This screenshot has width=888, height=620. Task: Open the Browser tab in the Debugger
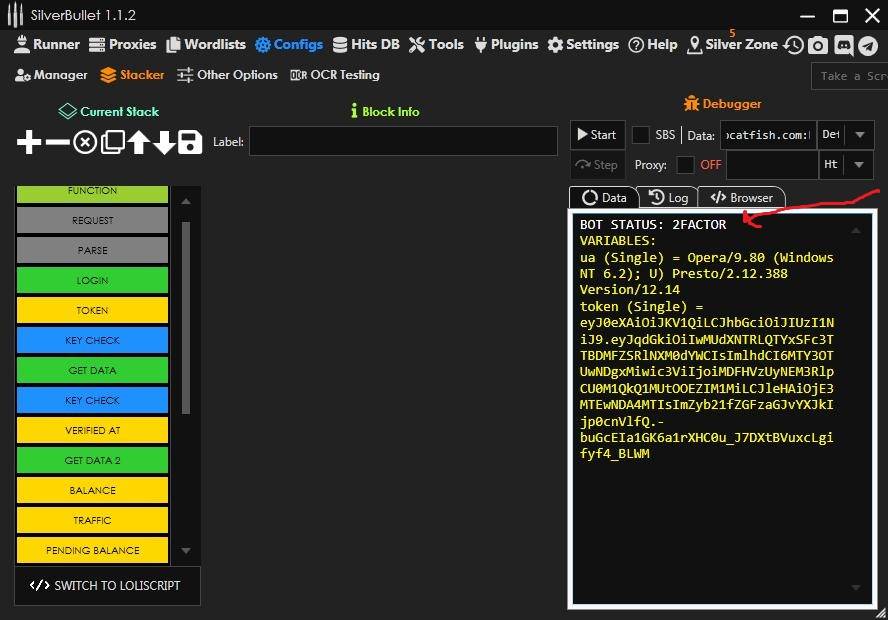coord(741,198)
